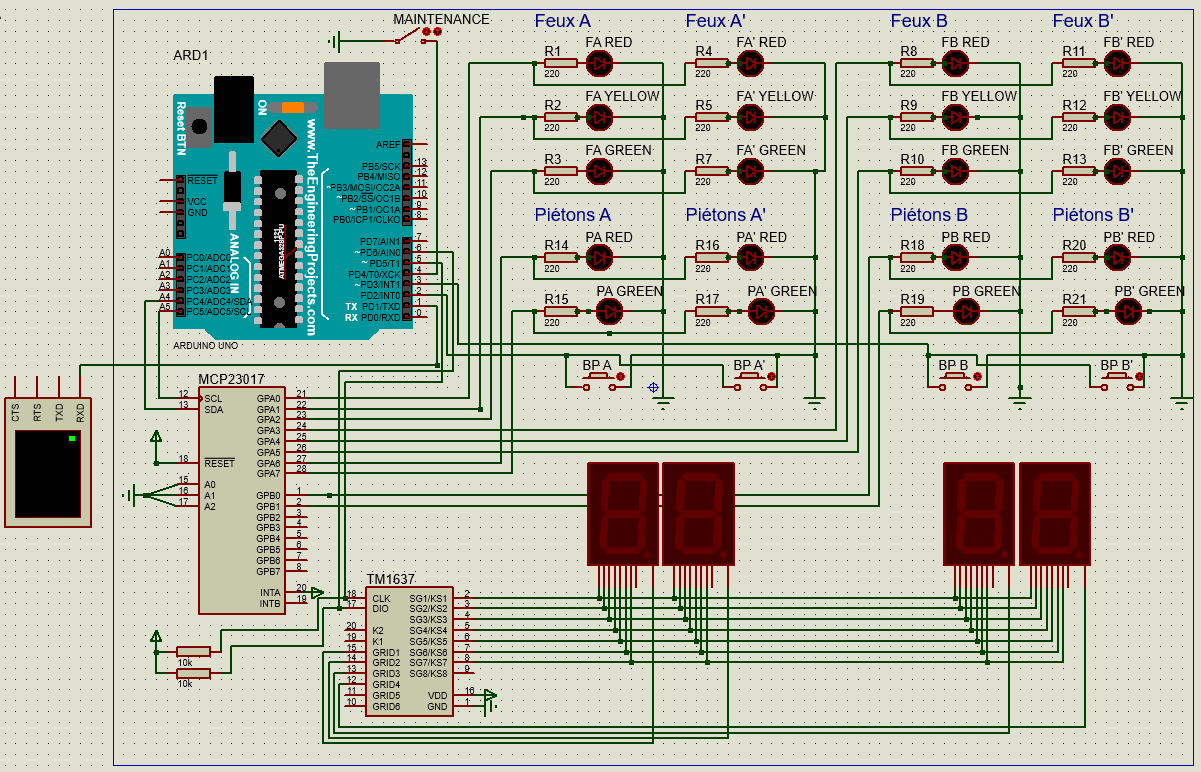Select the MCP23017 I/O expander chip
The height and width of the screenshot is (772, 1201).
(x=240, y=500)
